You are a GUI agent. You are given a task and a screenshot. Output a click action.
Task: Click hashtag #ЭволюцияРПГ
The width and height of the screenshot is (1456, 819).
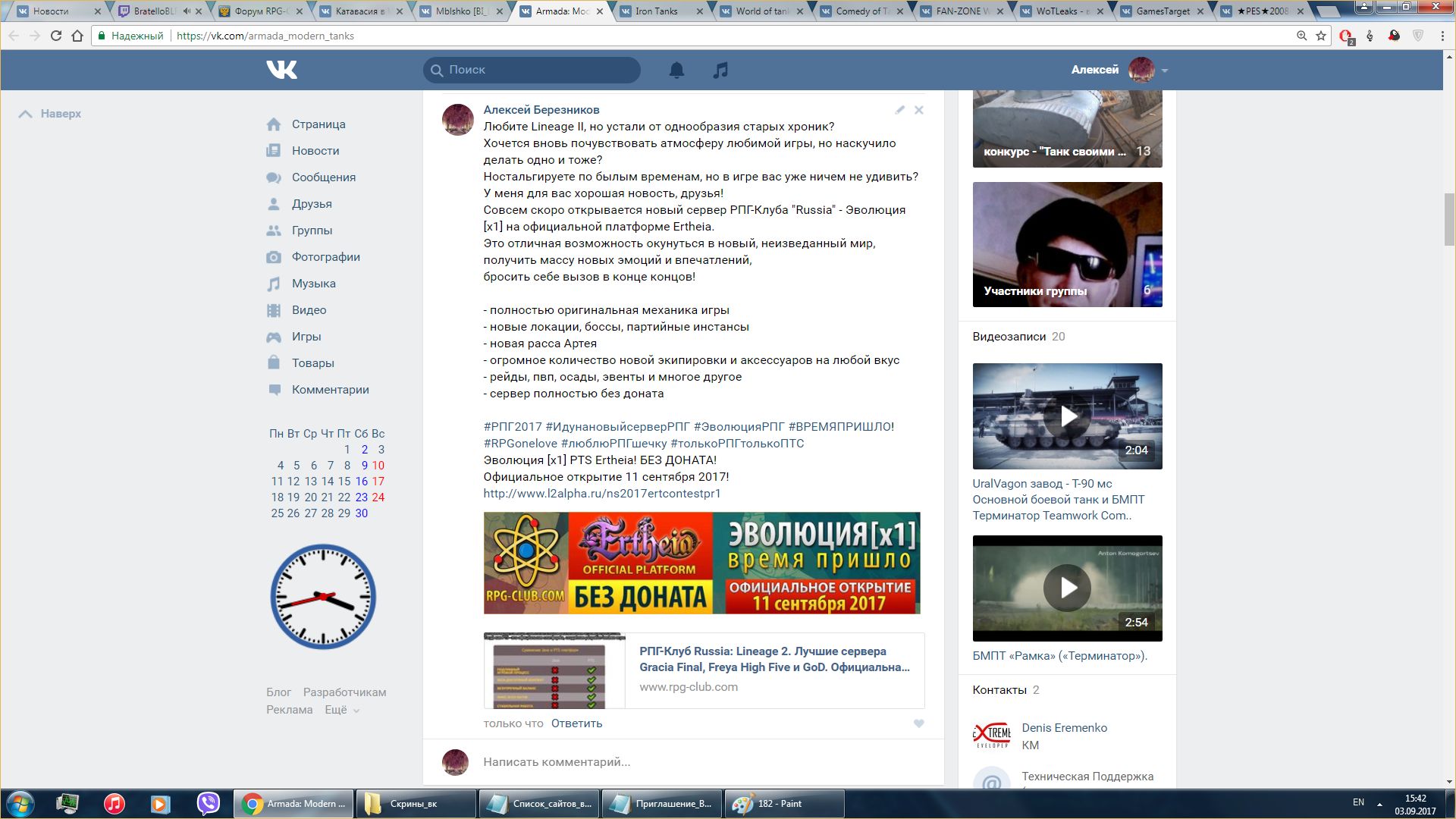click(x=739, y=427)
